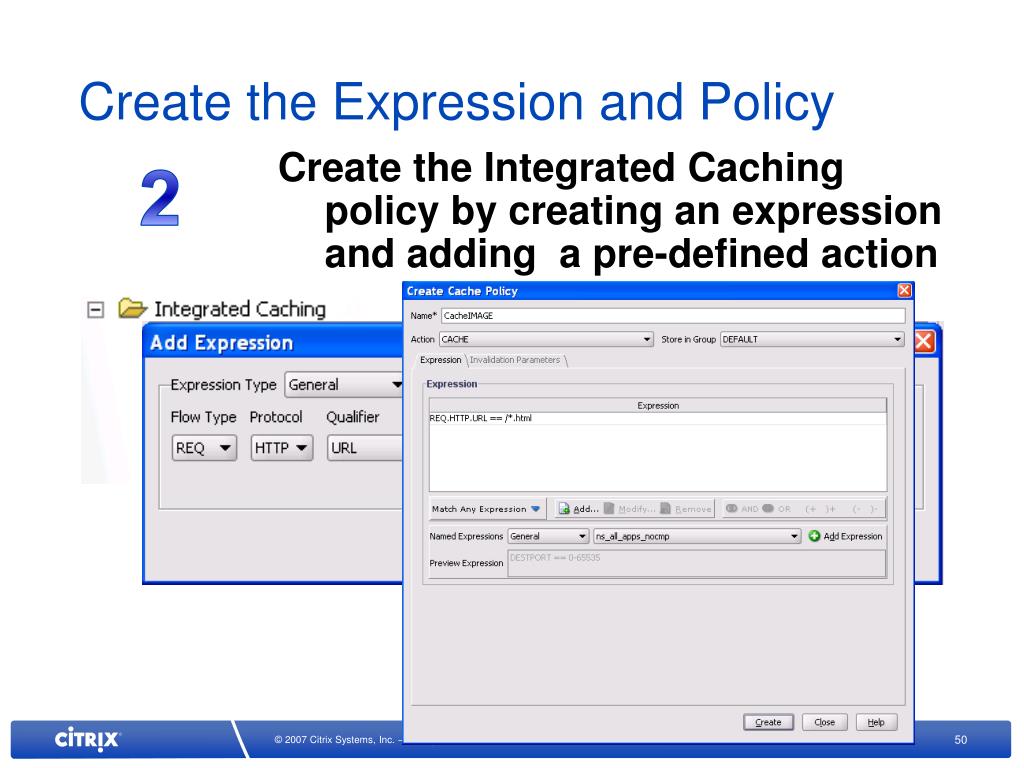
Task: Click the AND operator button
Action: pyautogui.click(x=742, y=509)
